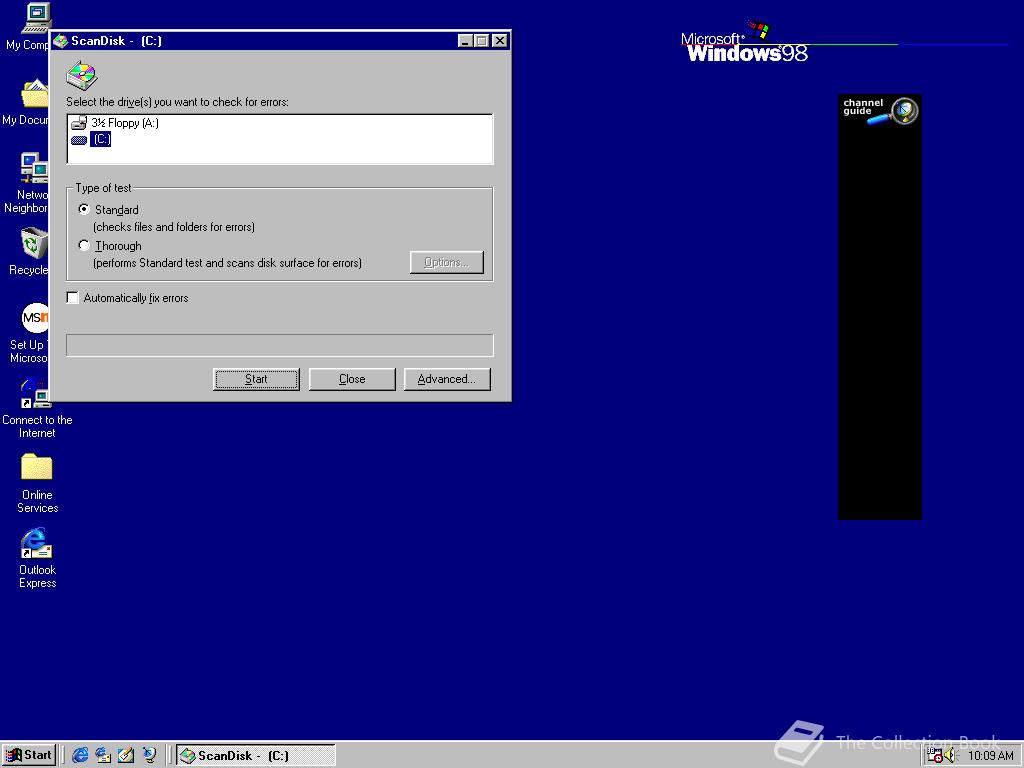1024x768 pixels.
Task: Click the ScanDisk progress bar
Action: [280, 345]
